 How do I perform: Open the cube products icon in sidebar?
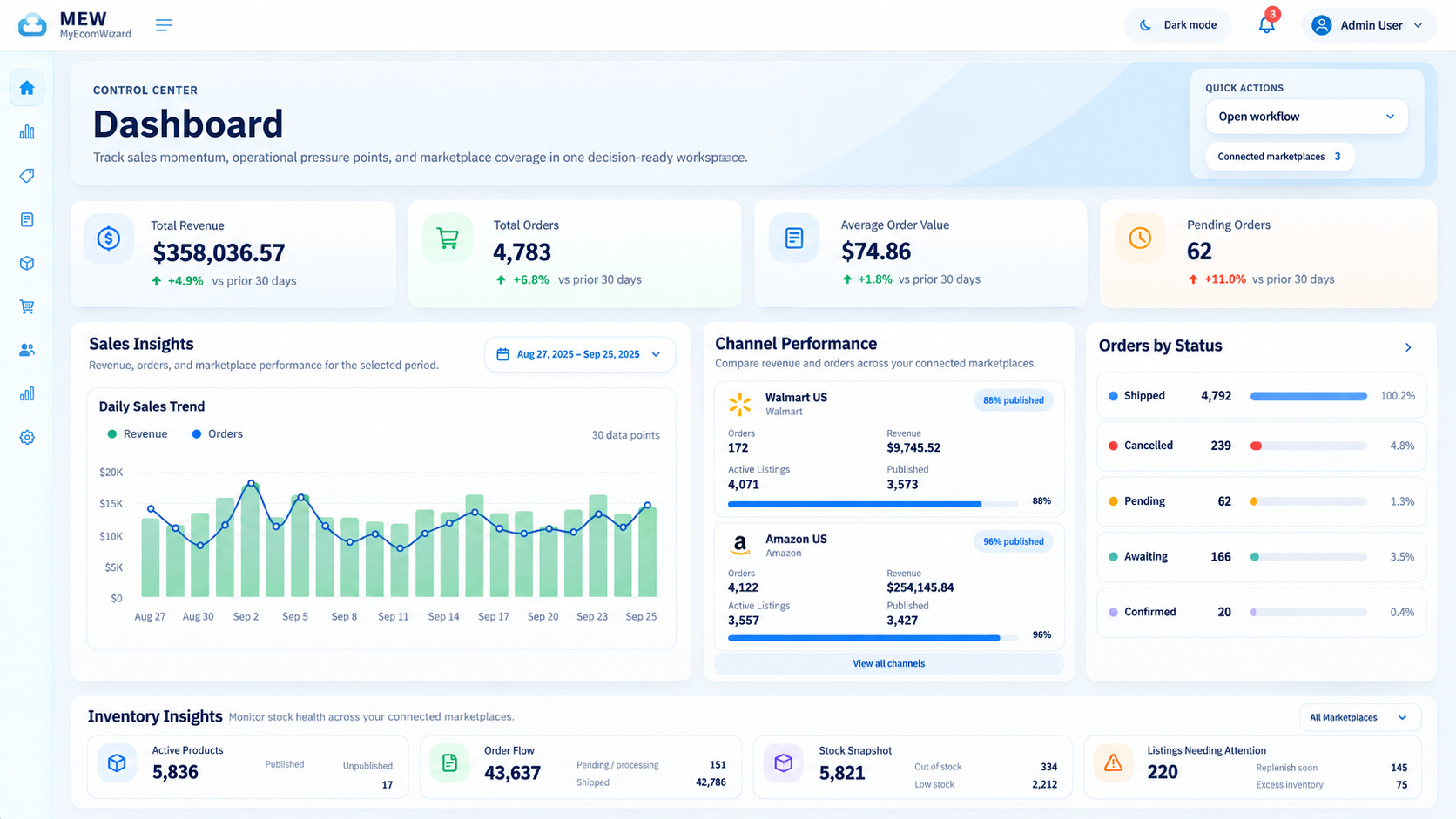point(27,263)
